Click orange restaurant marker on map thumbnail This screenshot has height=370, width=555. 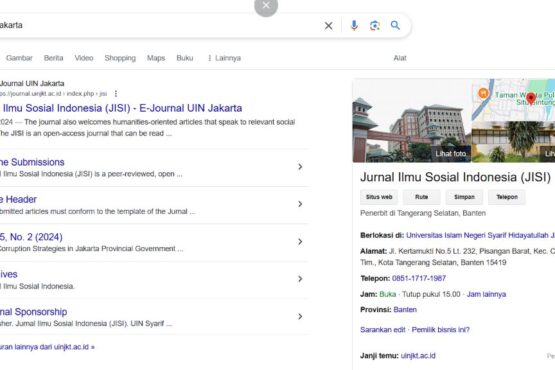(483, 93)
